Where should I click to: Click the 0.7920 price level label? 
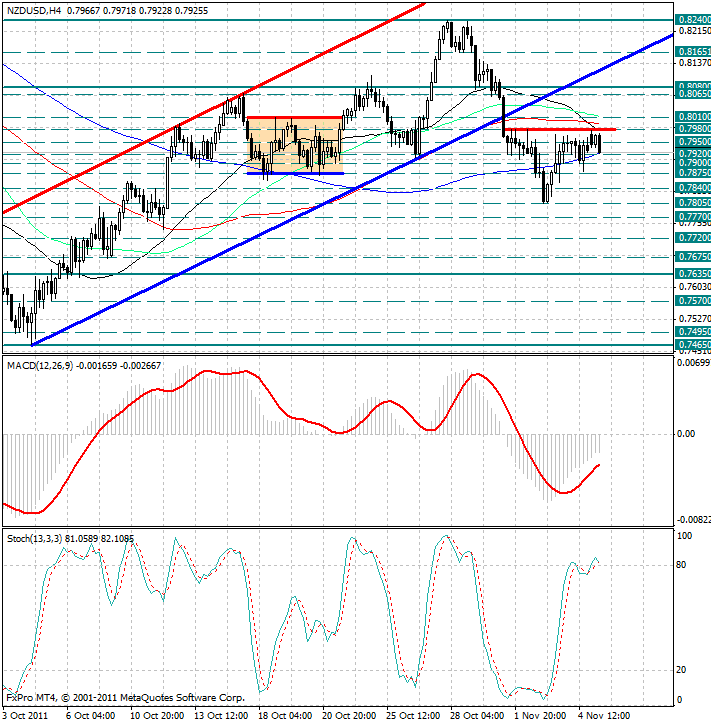click(693, 154)
